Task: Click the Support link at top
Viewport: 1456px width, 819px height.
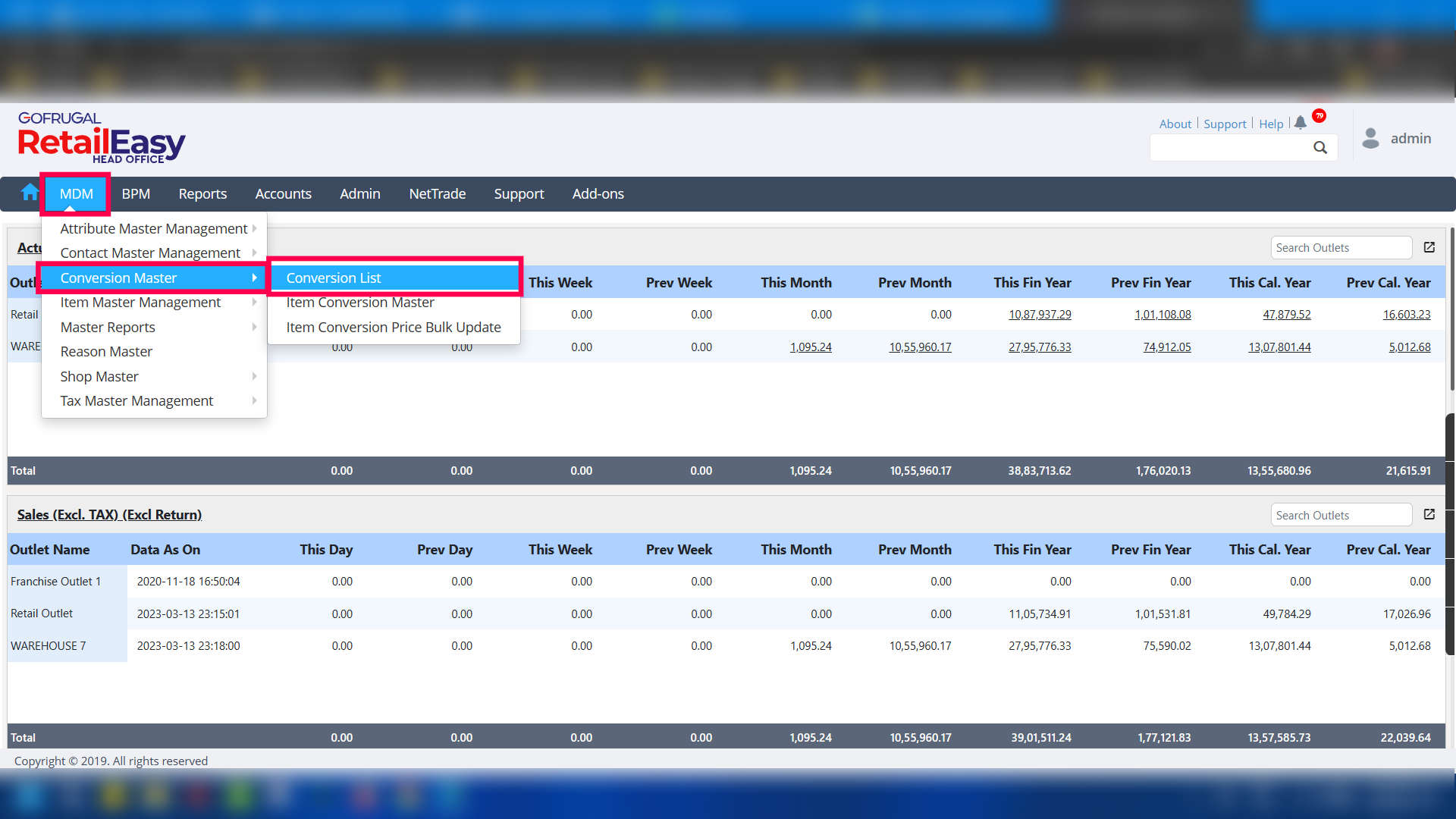Action: 1225,124
